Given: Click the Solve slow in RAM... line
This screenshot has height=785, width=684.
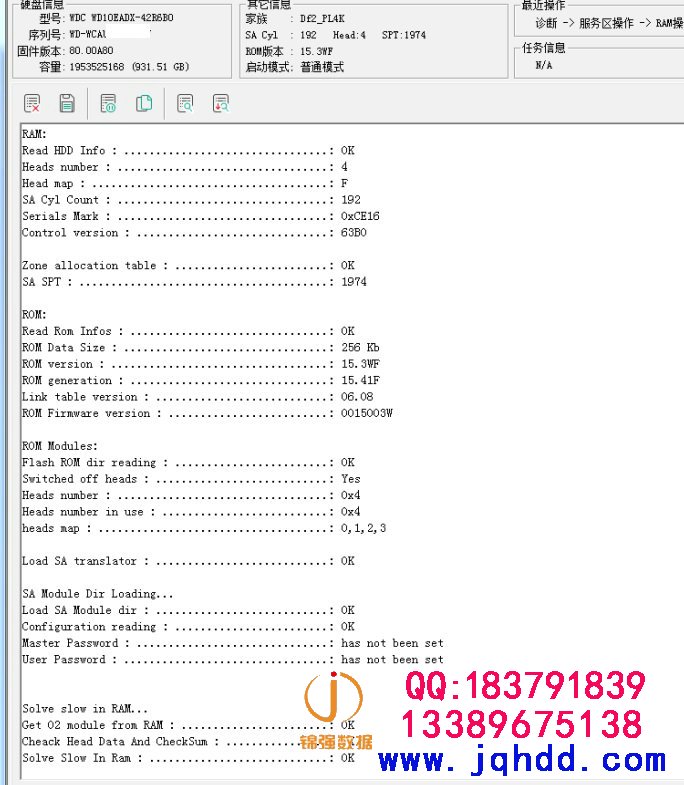Looking at the screenshot, I should click(85, 709).
